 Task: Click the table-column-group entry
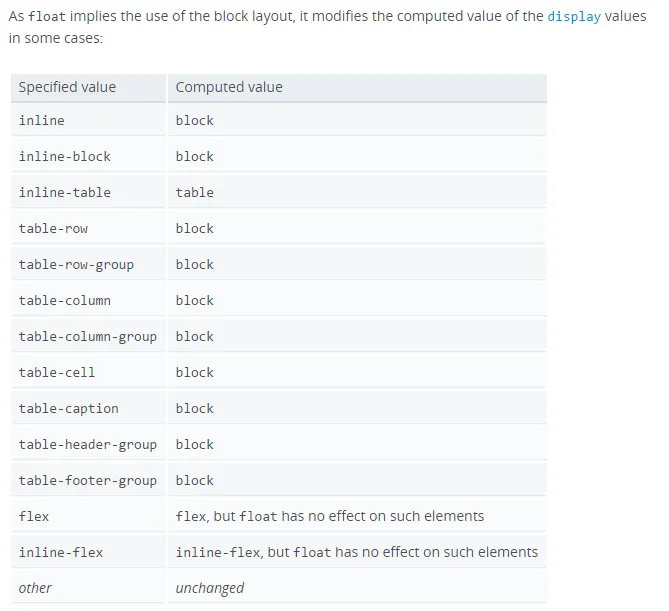tap(88, 336)
